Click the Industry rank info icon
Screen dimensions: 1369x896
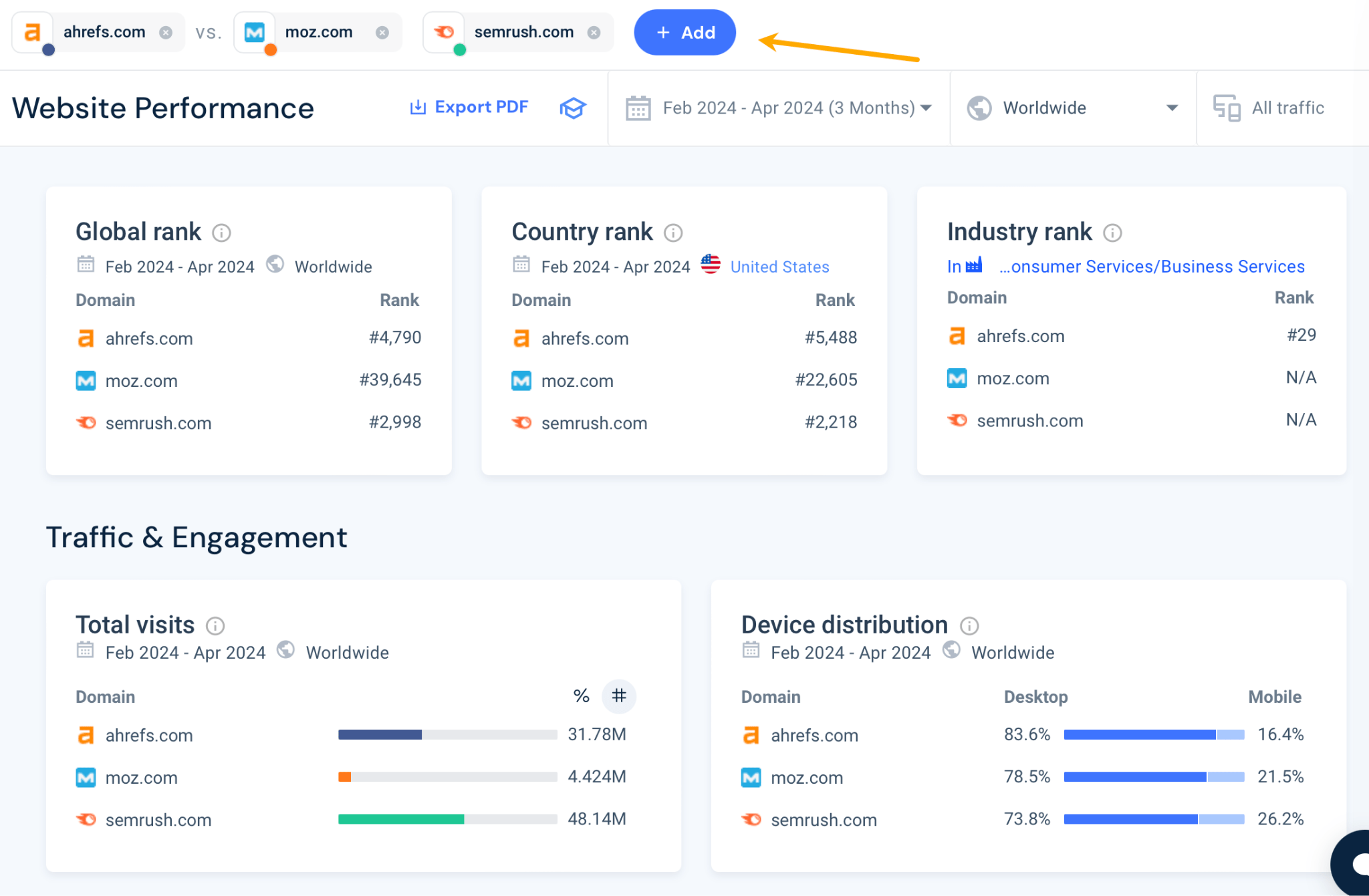pos(1112,233)
